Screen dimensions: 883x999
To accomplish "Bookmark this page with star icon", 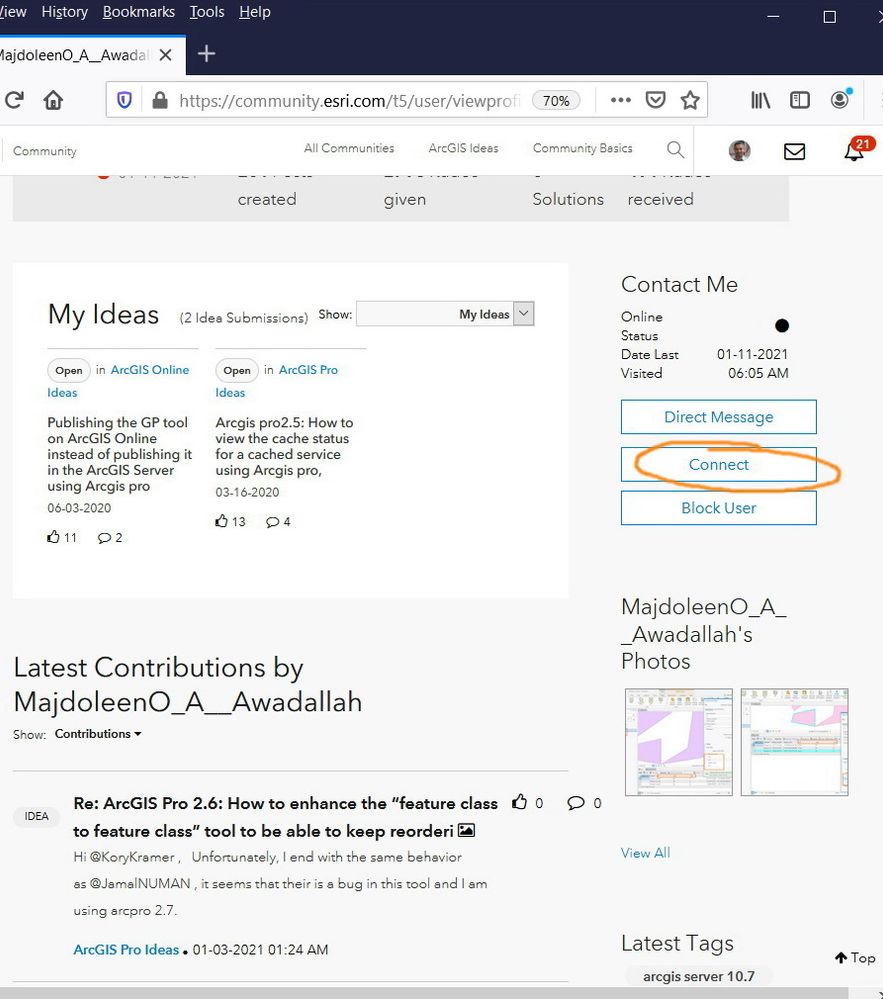I will click(690, 100).
